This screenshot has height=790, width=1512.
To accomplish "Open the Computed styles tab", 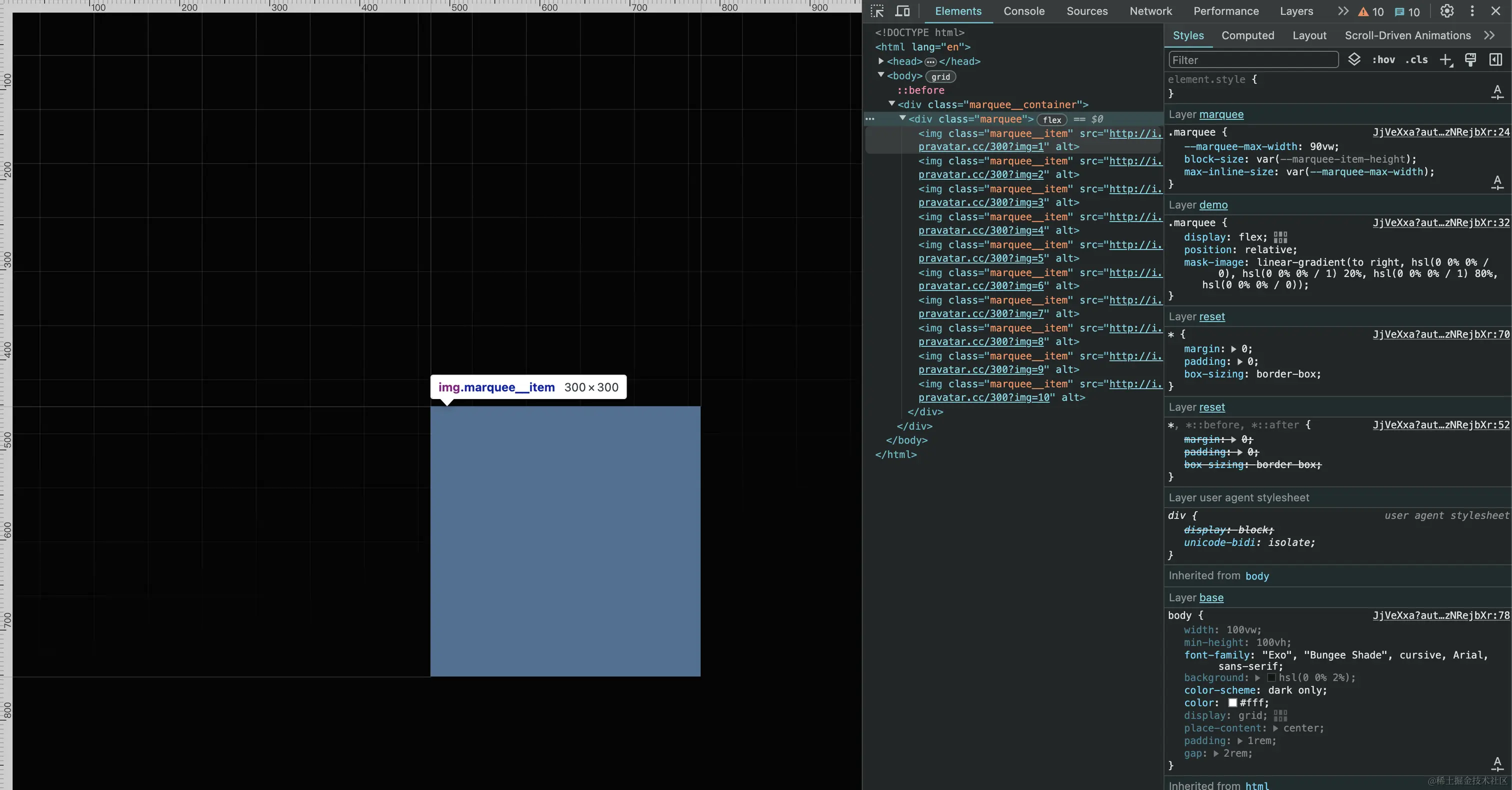I will [1247, 35].
